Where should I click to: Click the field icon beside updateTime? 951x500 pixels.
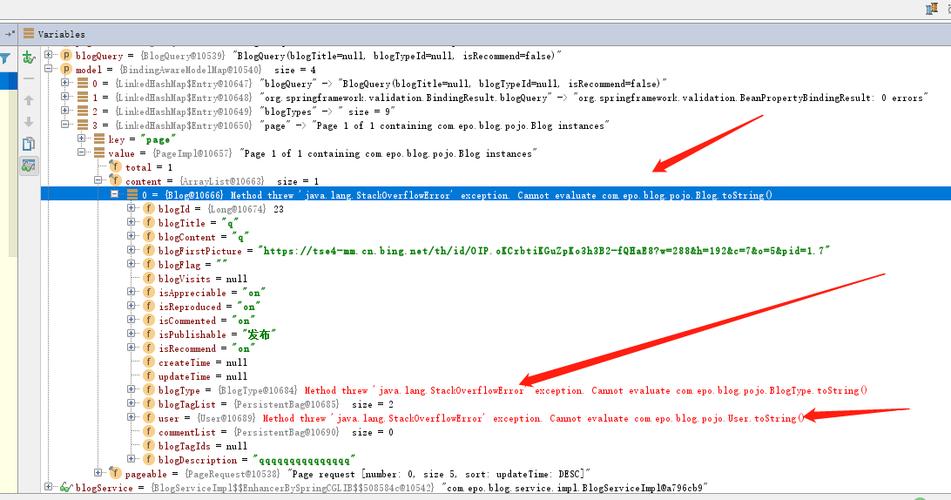[149, 376]
